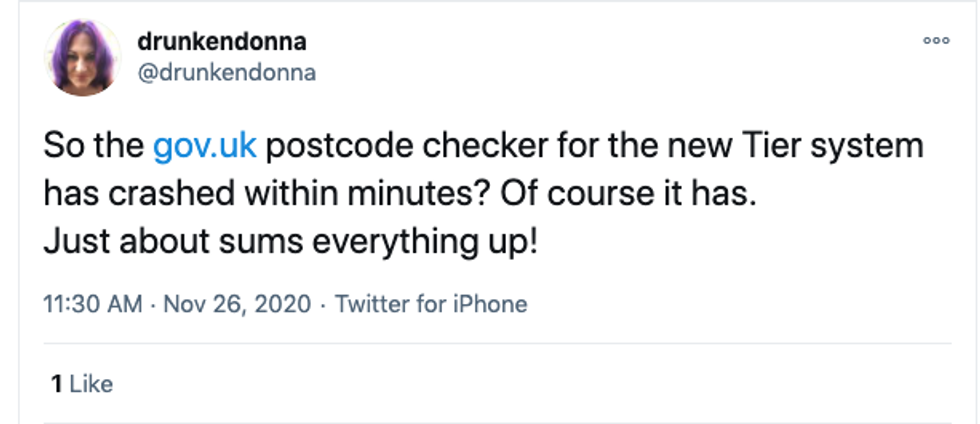Click the @drunkendonna handle

coord(226,72)
